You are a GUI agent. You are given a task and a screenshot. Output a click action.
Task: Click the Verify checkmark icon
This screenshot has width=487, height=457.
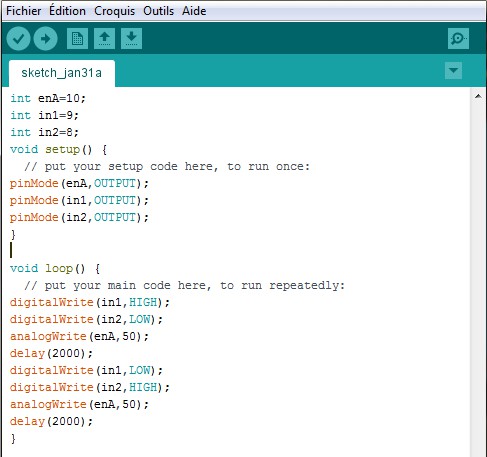[x=18, y=39]
